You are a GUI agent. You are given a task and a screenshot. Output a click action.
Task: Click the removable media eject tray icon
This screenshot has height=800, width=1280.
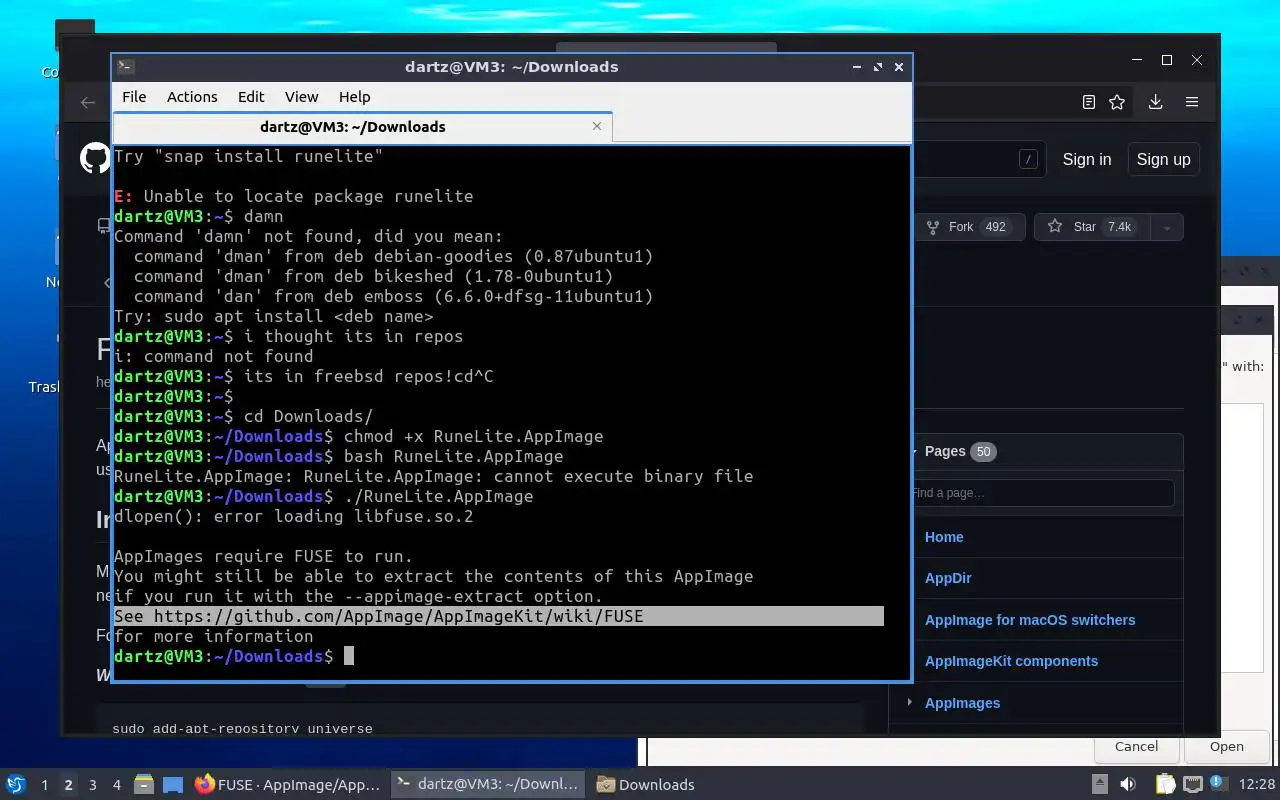point(1099,785)
